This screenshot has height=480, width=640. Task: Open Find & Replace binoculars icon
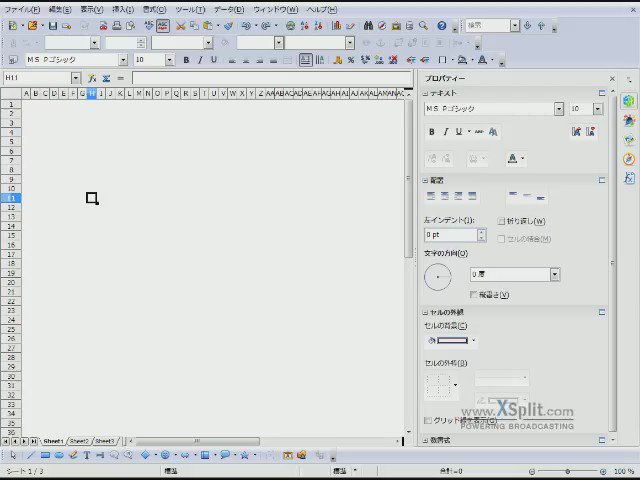click(368, 26)
